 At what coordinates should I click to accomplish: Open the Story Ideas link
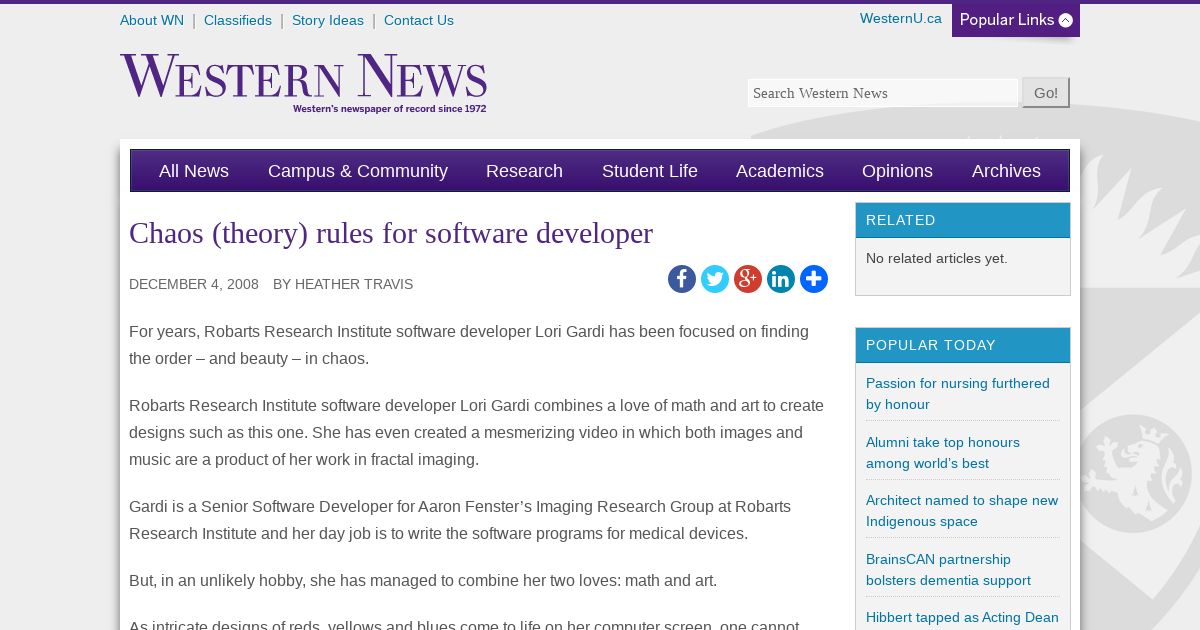click(328, 20)
